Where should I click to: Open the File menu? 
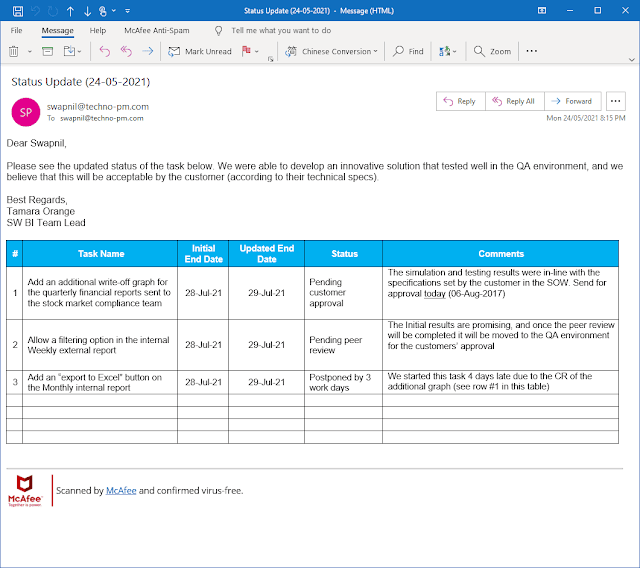pos(16,31)
